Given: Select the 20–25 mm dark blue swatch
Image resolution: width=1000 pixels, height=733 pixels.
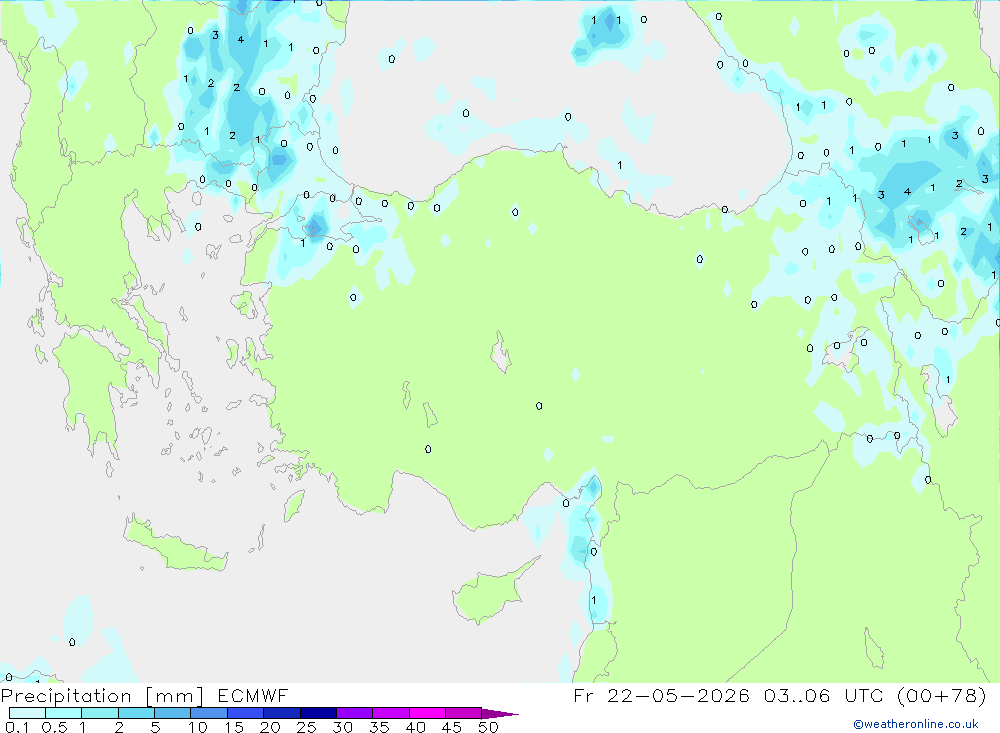Looking at the screenshot, I should pyautogui.click(x=282, y=713).
